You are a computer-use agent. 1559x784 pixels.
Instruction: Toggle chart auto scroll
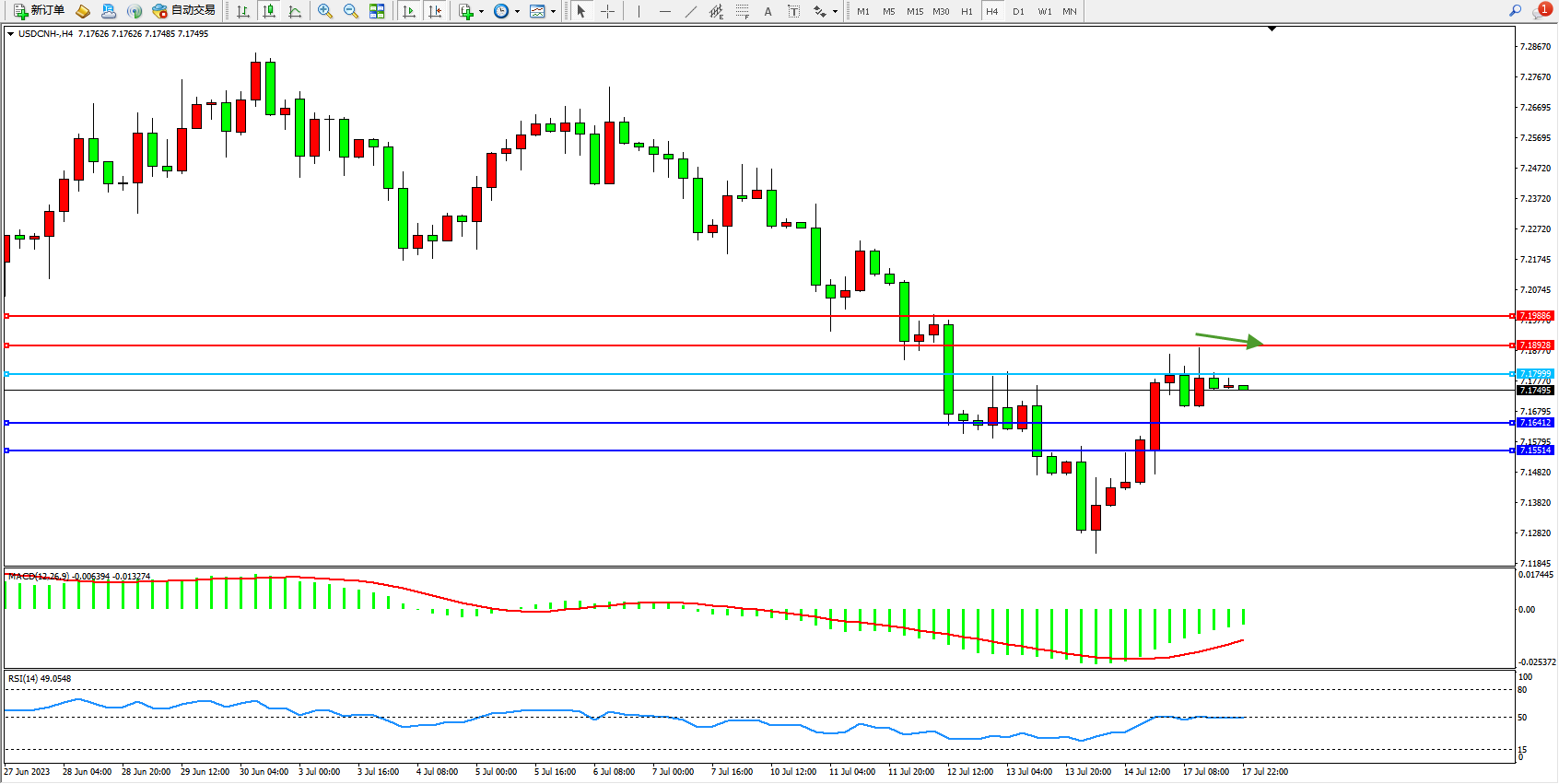(x=409, y=11)
